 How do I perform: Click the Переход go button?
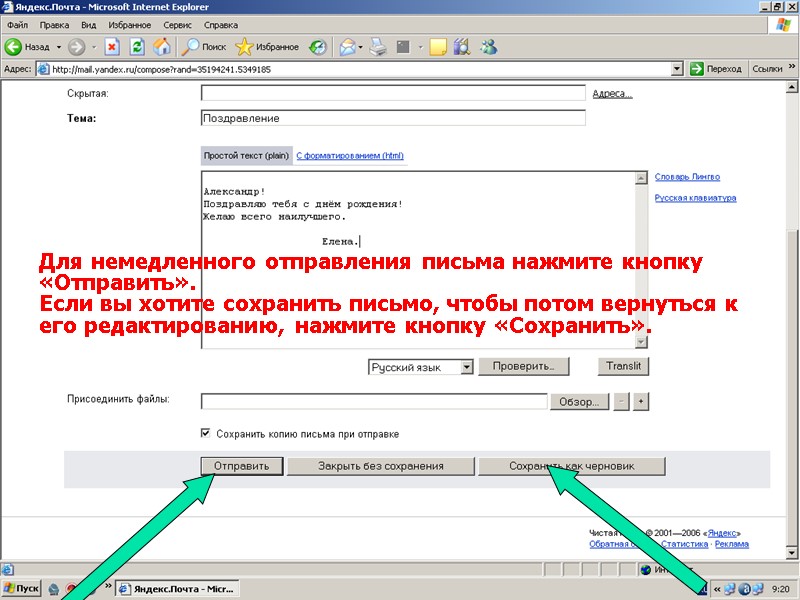pyautogui.click(x=716, y=69)
